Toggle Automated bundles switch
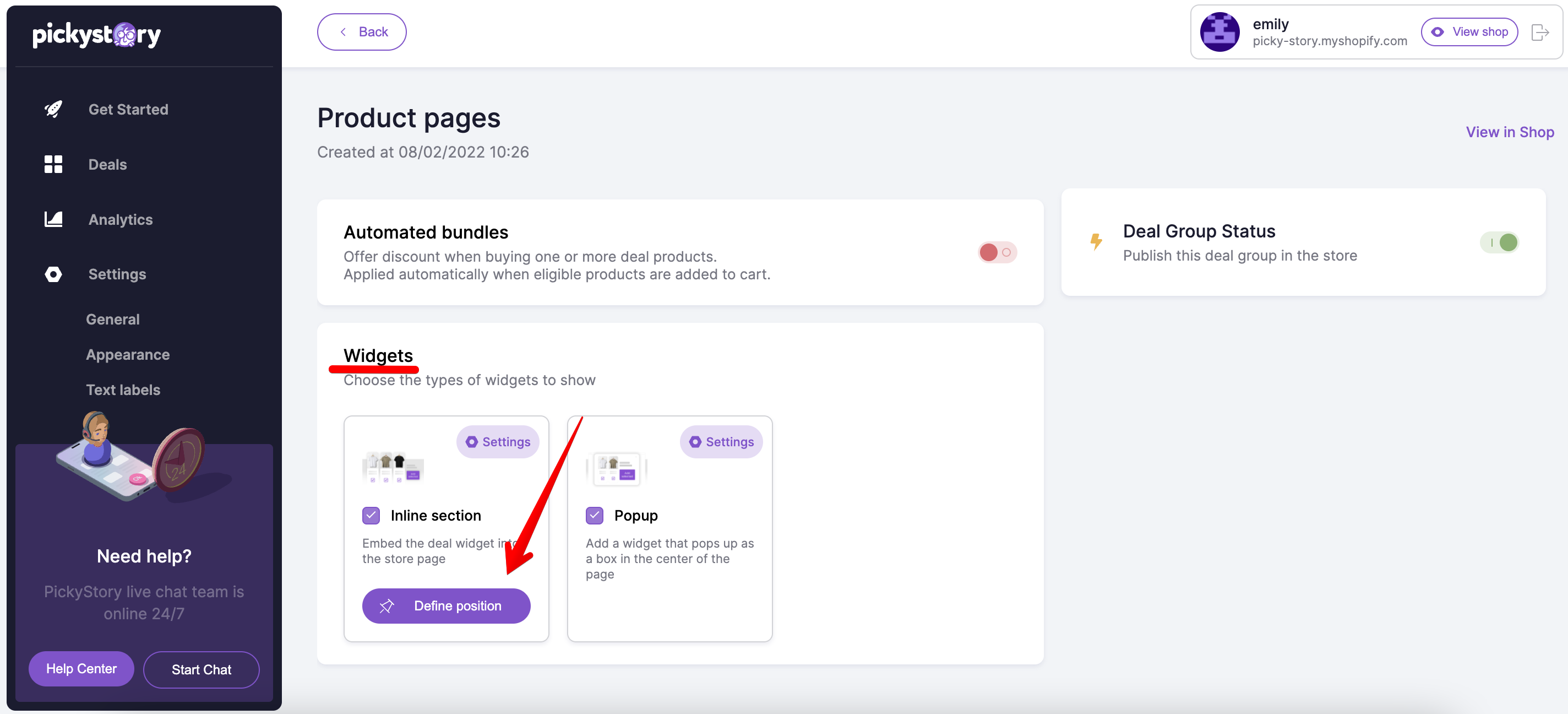The width and height of the screenshot is (1568, 714). (997, 252)
